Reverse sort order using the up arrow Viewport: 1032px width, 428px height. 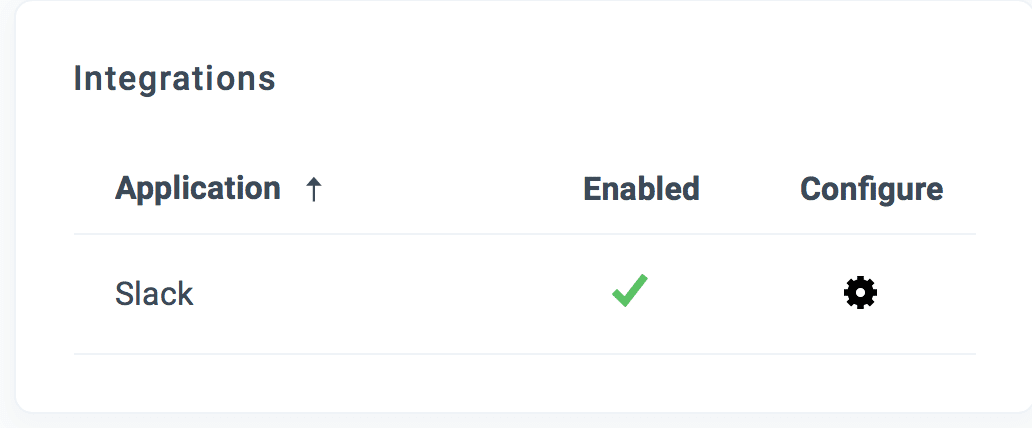(x=313, y=190)
